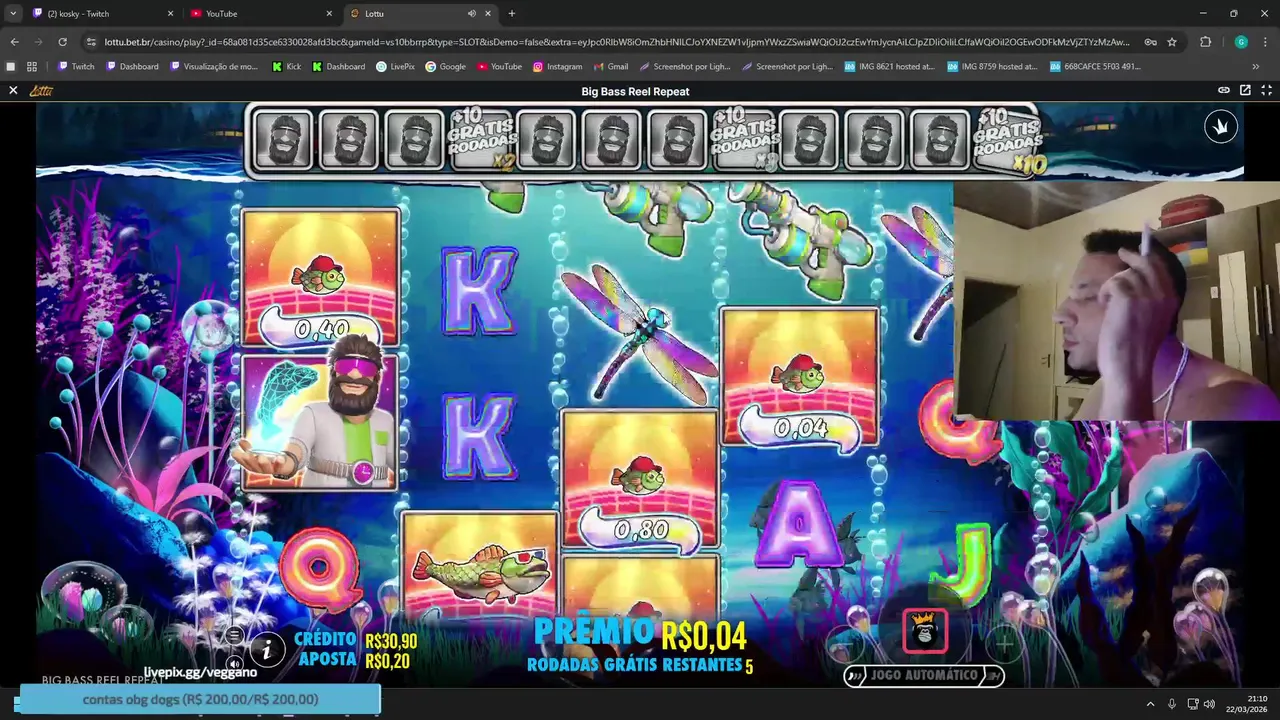Close the game with the X
Screen dimensions: 1280x720
coord(13,91)
